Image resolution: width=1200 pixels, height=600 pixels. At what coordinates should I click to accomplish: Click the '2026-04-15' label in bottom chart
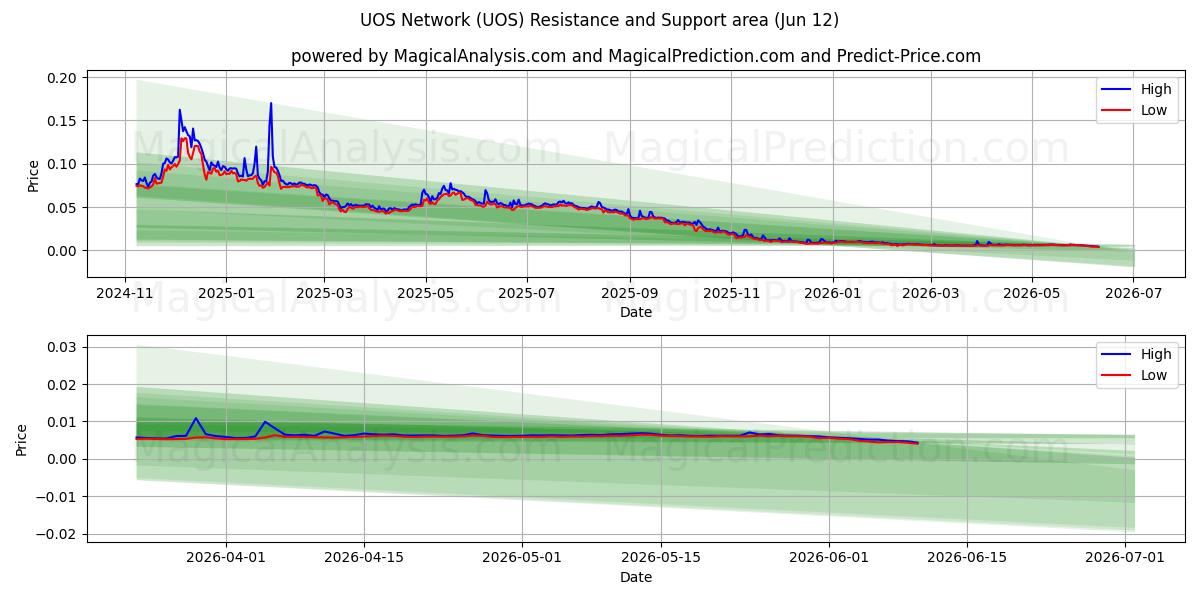(364, 559)
